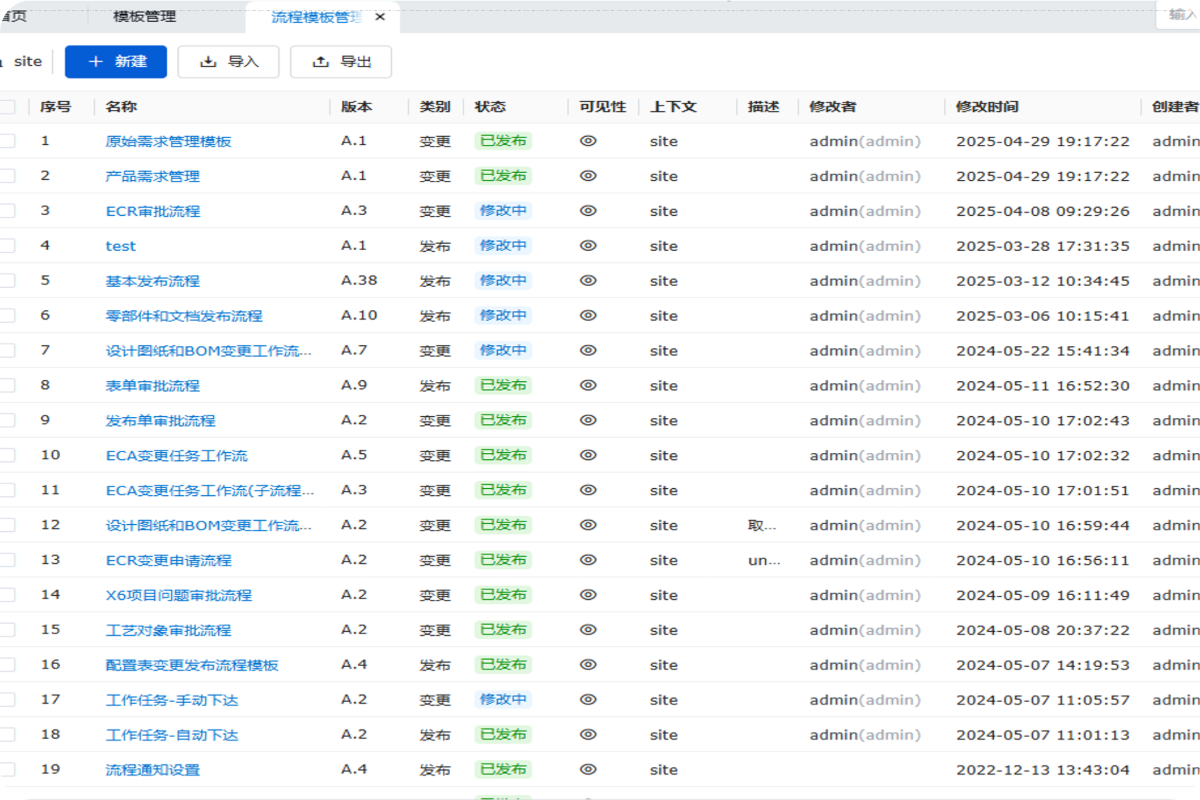This screenshot has width=1200, height=800.
Task: Click the eye icon for 表单审批流程
Action: [x=588, y=385]
